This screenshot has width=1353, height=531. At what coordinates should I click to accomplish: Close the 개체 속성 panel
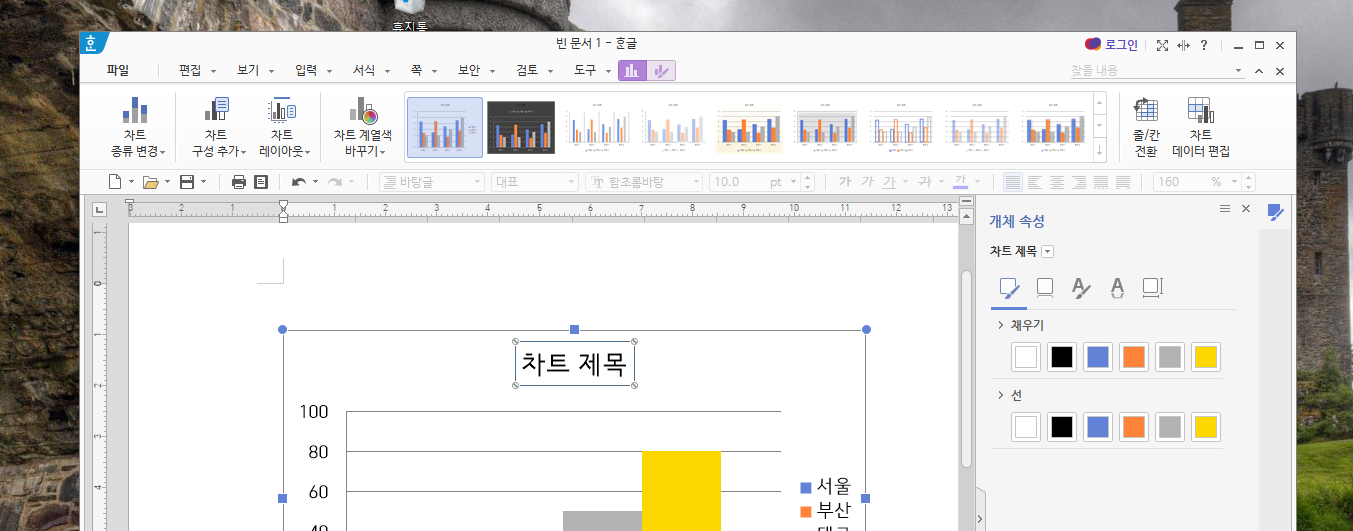1246,209
